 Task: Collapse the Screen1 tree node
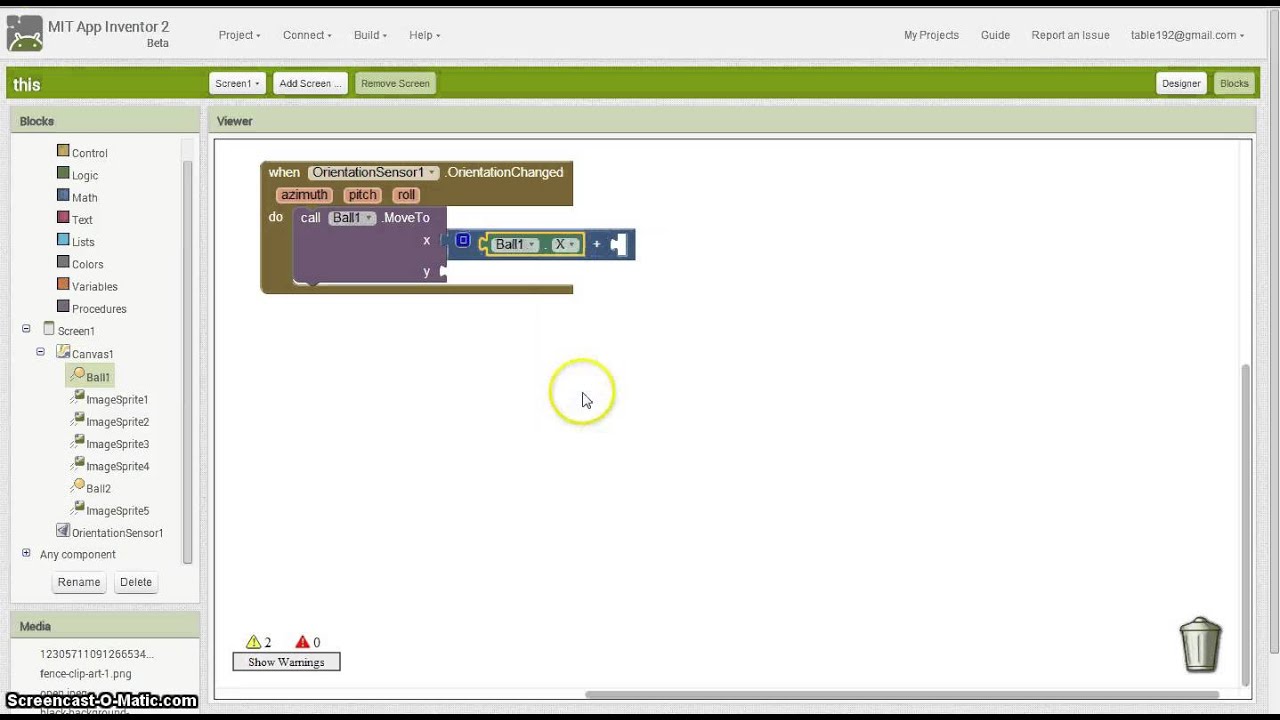(x=26, y=329)
